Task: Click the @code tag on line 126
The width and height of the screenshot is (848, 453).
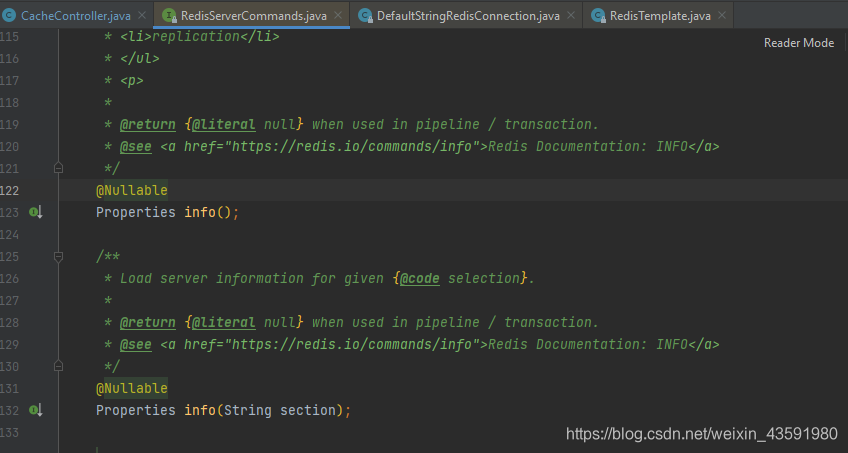Action: (x=419, y=278)
